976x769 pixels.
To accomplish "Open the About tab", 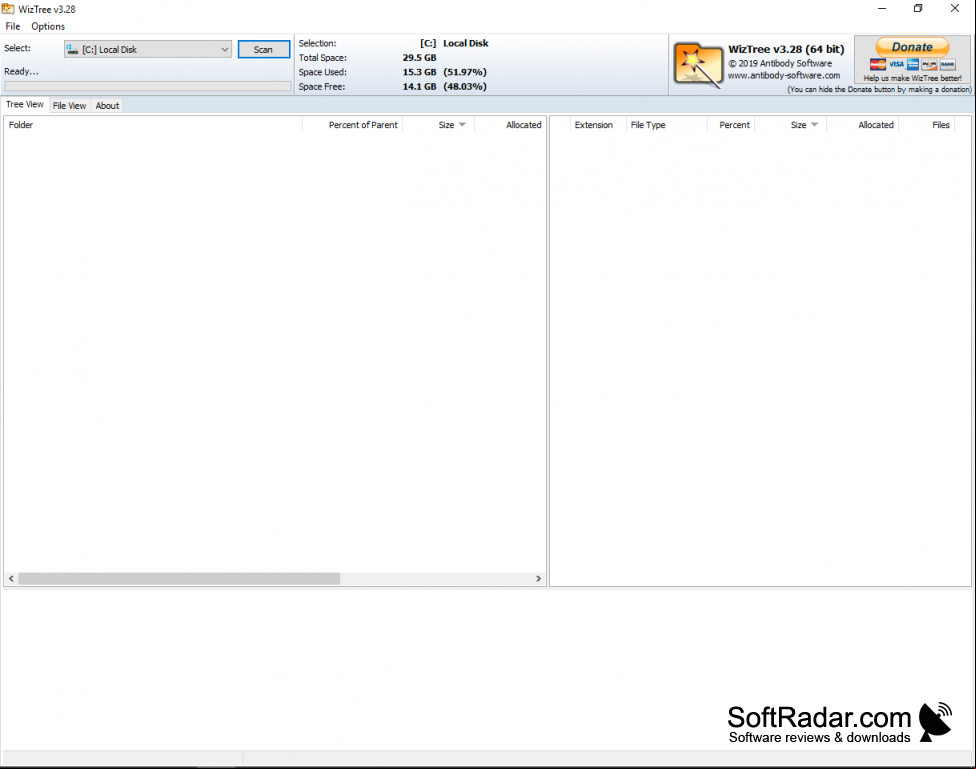I will [x=107, y=106].
